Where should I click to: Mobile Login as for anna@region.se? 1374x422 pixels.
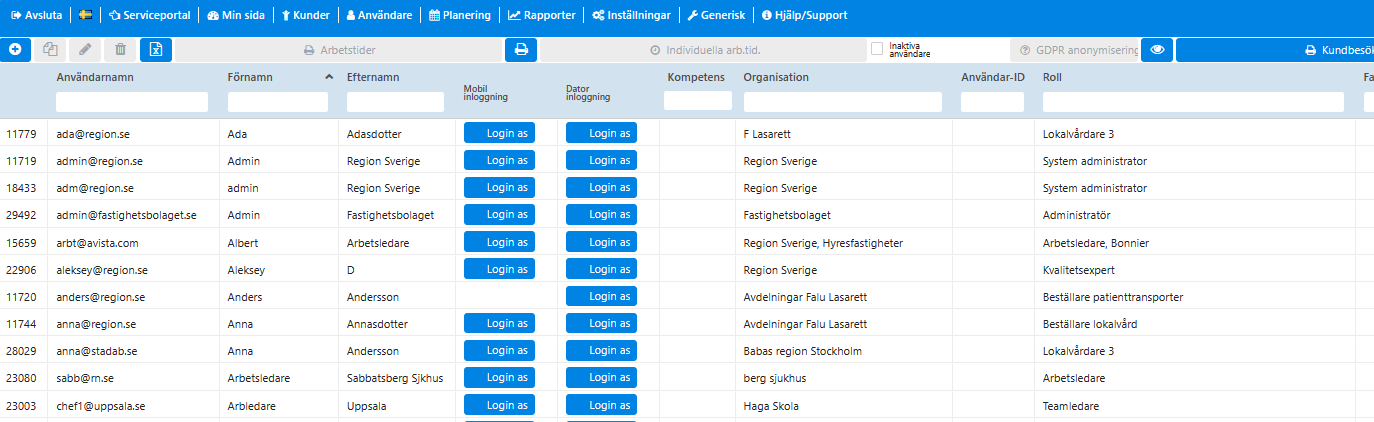(500, 323)
